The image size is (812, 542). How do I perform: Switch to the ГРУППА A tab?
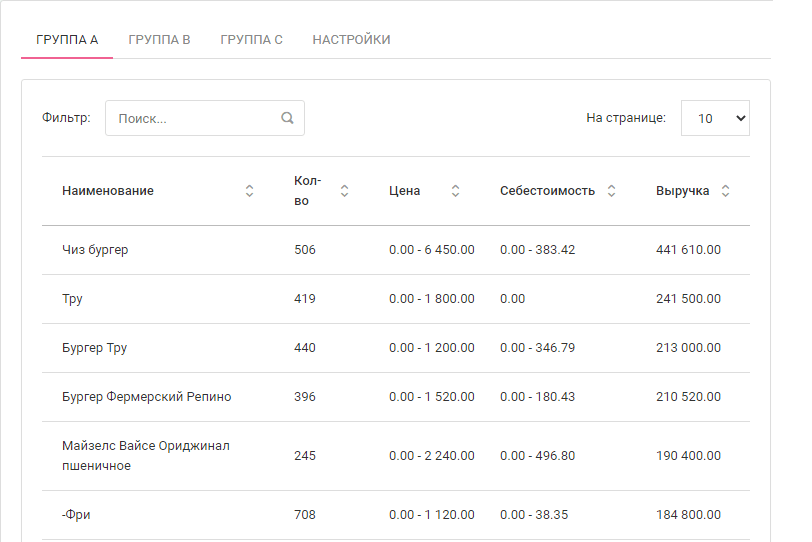coord(67,40)
